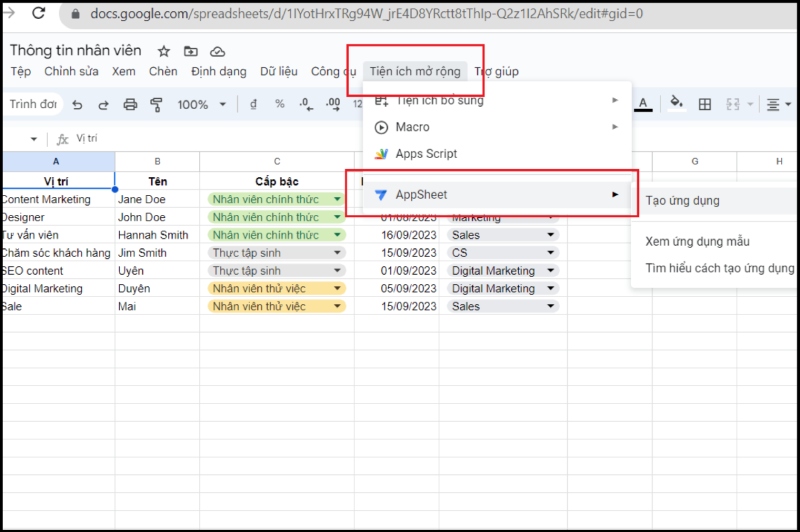Click the Trình đơn search box

click(33, 104)
